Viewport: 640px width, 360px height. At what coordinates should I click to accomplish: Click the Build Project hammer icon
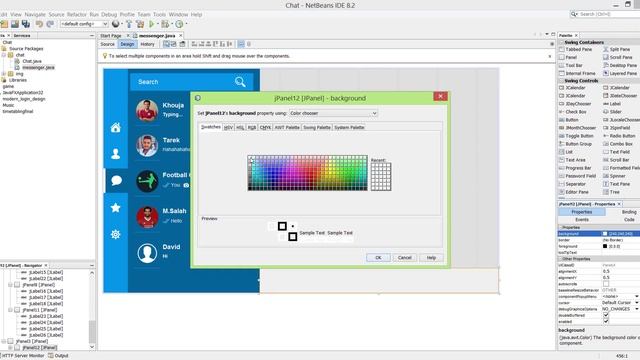(x=129, y=24)
